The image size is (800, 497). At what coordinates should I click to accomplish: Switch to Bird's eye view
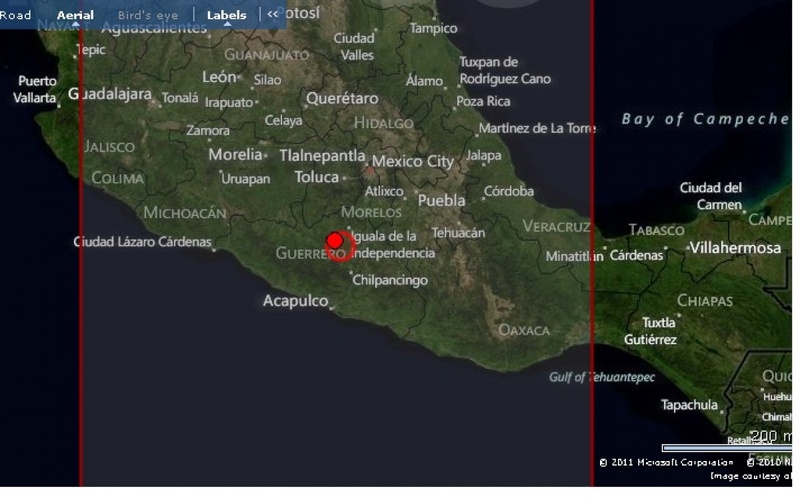point(148,15)
